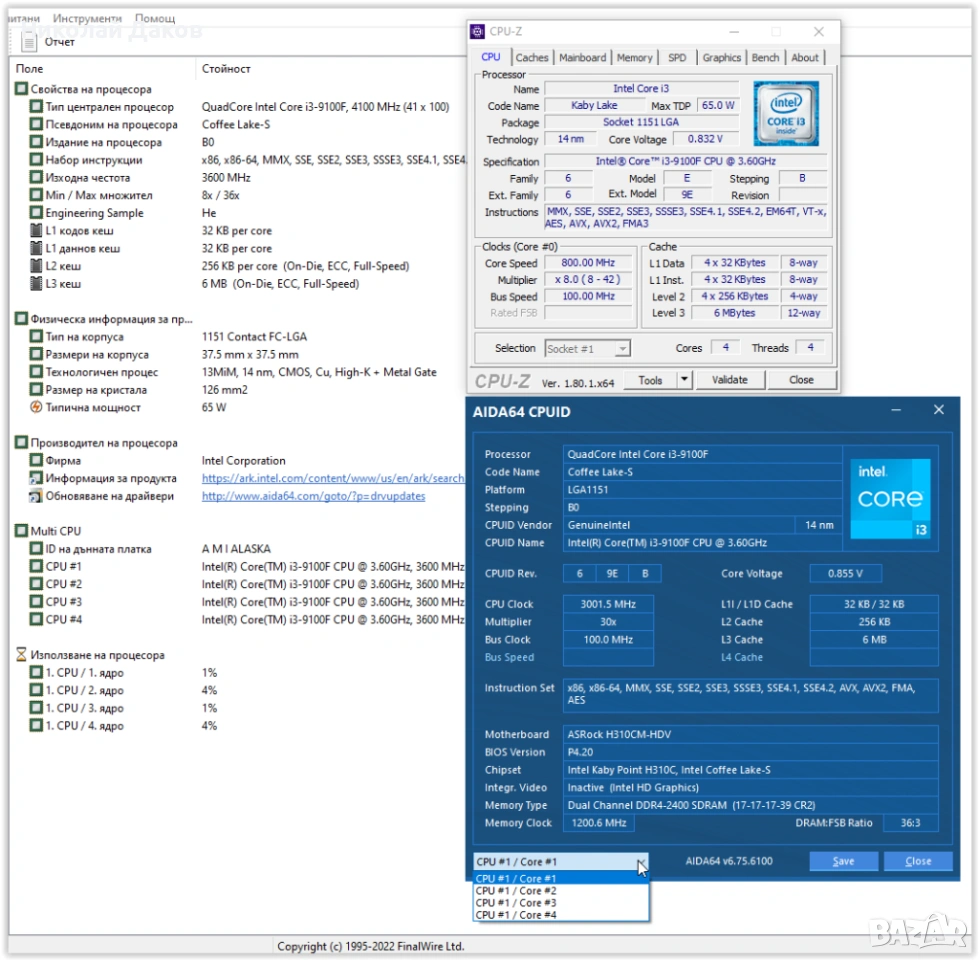979x960 pixels.
Task: Select the Типична мощност power icon
Action: [36, 408]
